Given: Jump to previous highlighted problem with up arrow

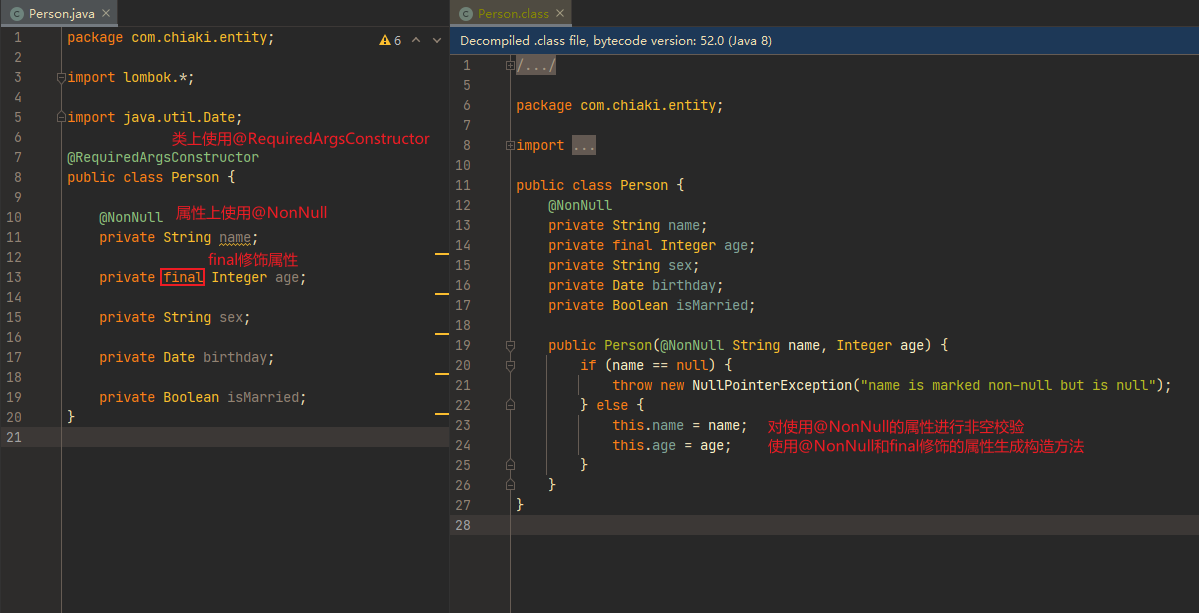Looking at the screenshot, I should (x=417, y=40).
